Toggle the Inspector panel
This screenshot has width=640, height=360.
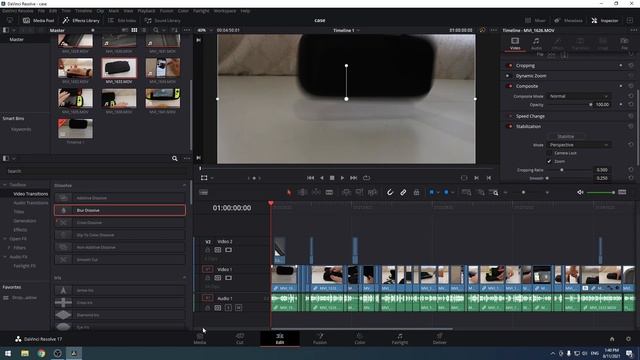click(x=605, y=20)
